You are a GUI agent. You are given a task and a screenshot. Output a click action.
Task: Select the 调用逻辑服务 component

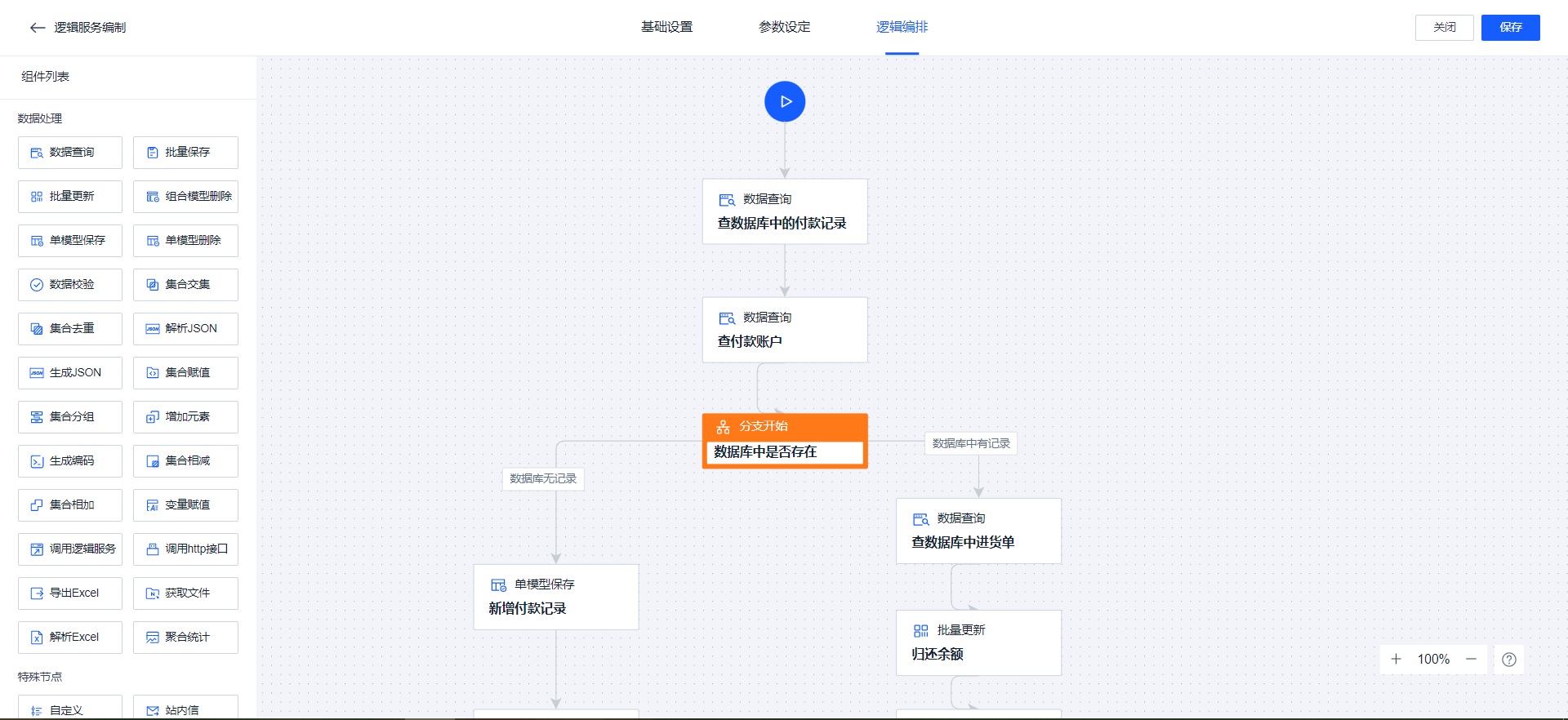pyautogui.click(x=70, y=549)
